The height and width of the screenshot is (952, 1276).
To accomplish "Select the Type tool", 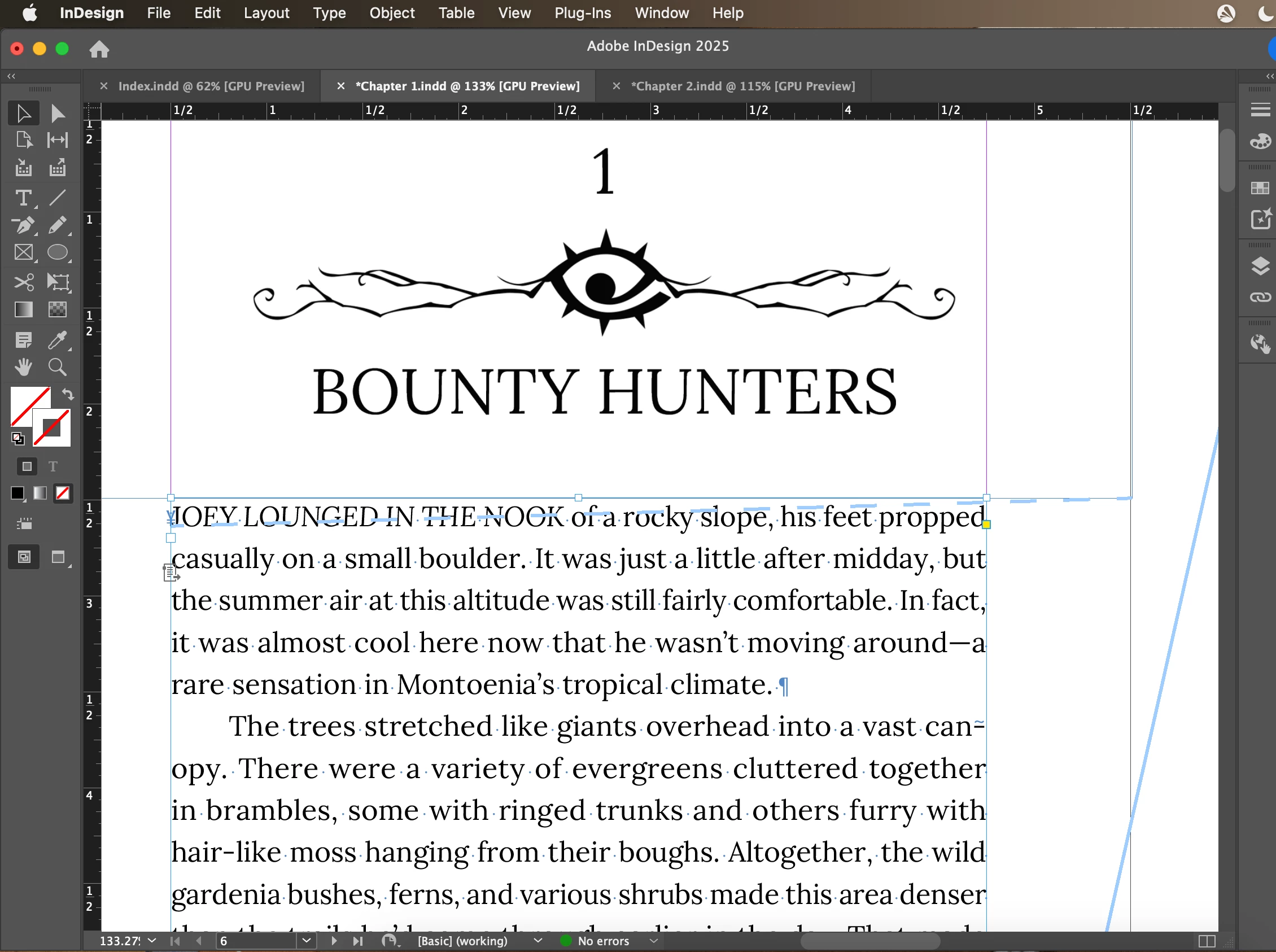I will coord(23,198).
